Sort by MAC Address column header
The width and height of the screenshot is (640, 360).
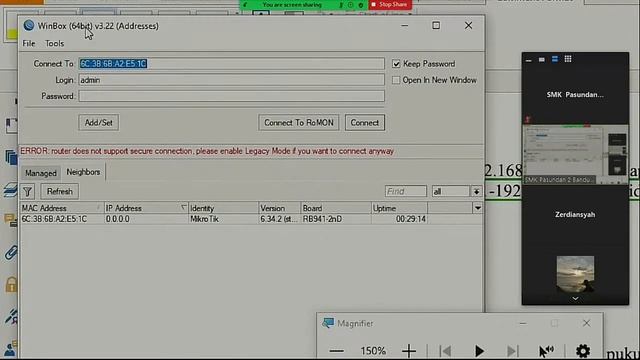pyautogui.click(x=61, y=208)
